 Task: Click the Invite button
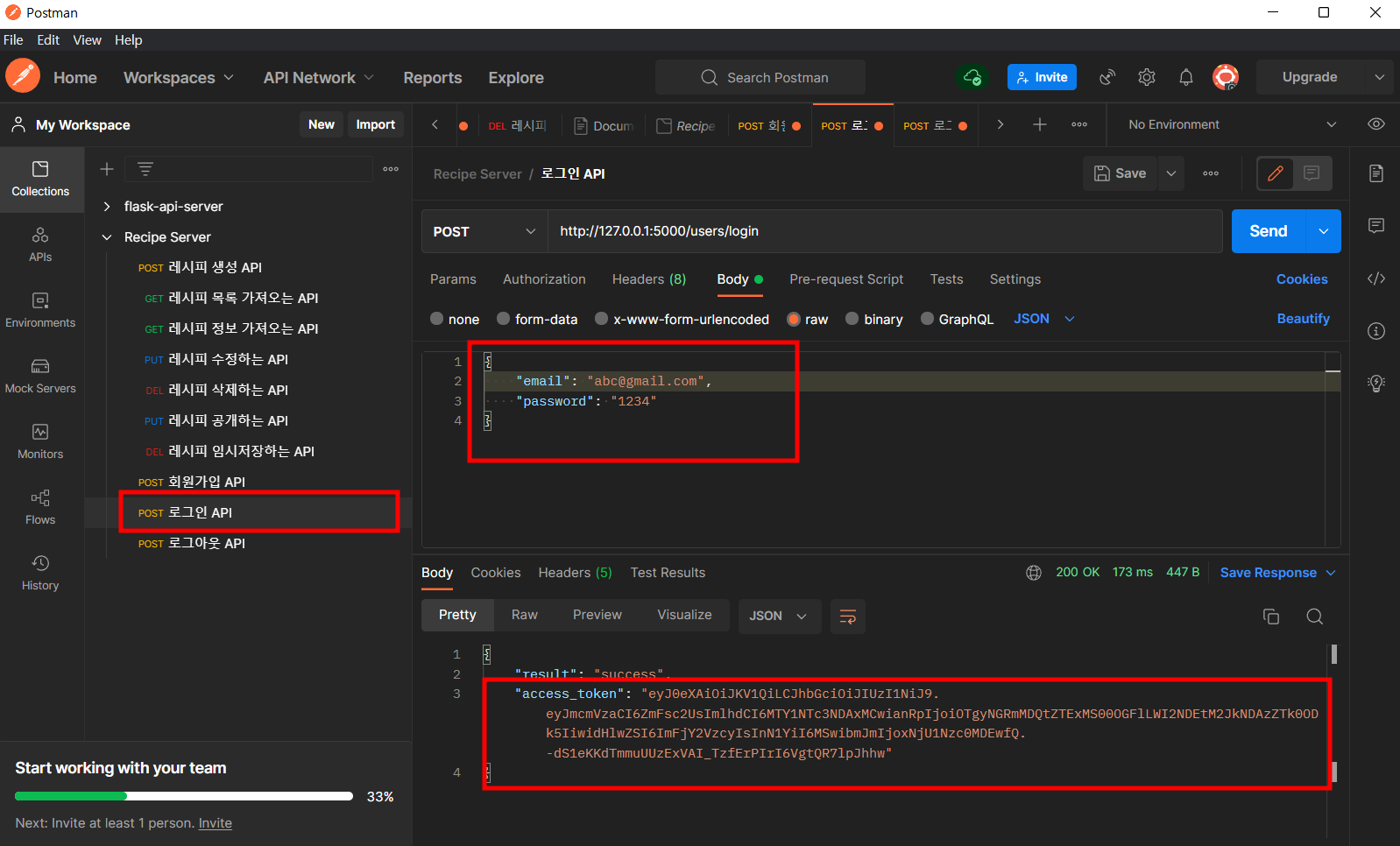pos(1042,77)
